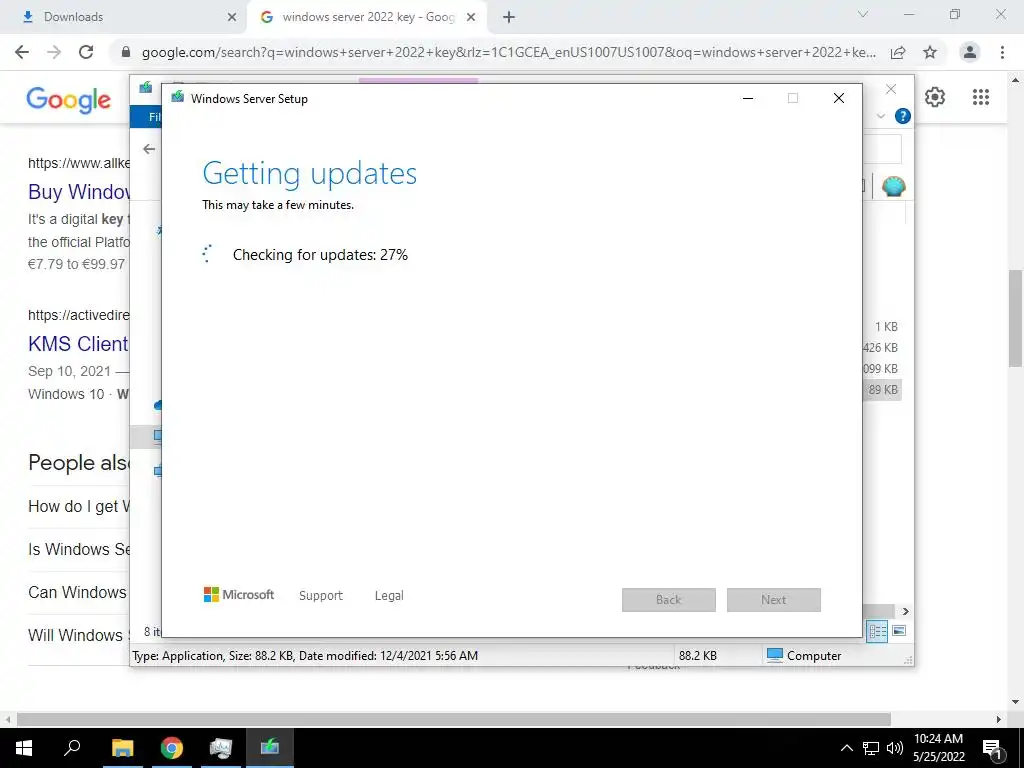Open the volume tray icon
Image resolution: width=1024 pixels, height=768 pixels.
pyautogui.click(x=895, y=748)
